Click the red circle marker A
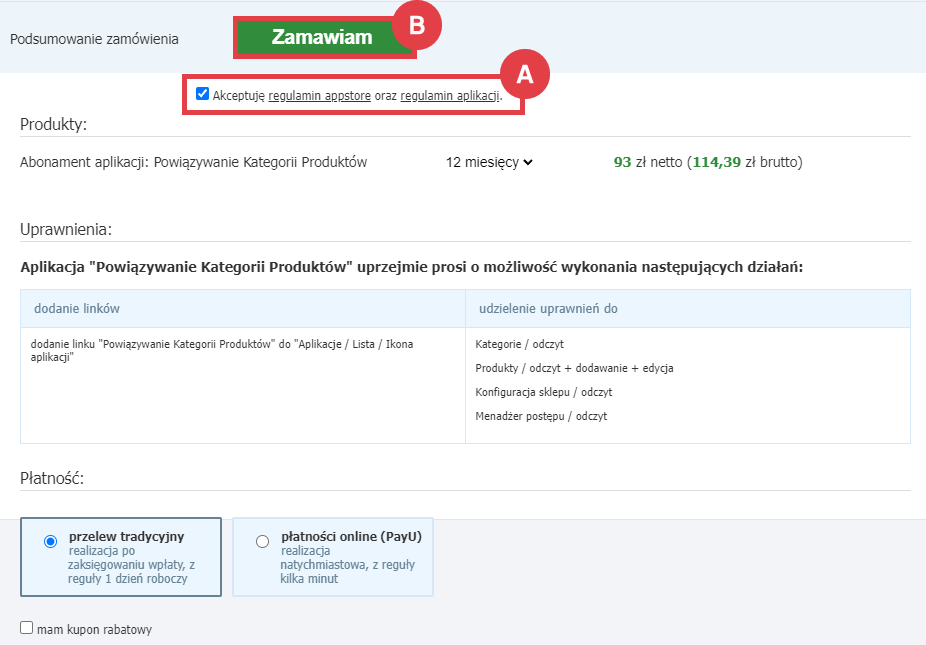 tap(526, 73)
